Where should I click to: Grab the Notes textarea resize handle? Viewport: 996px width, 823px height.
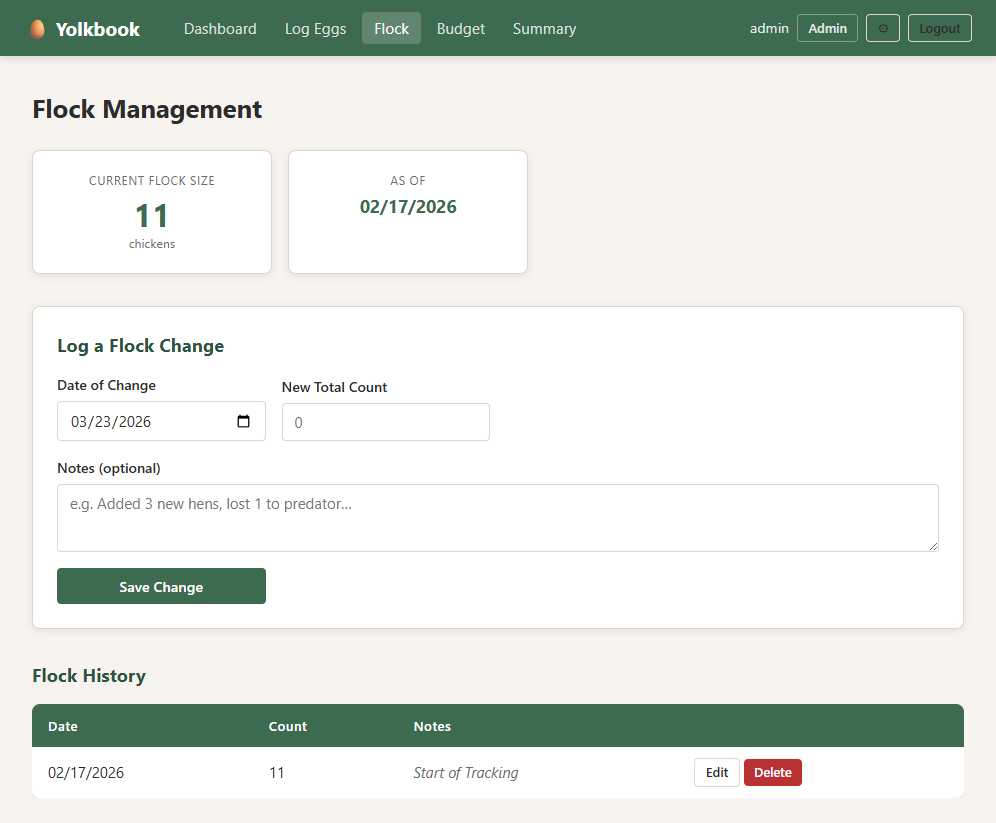[933, 546]
